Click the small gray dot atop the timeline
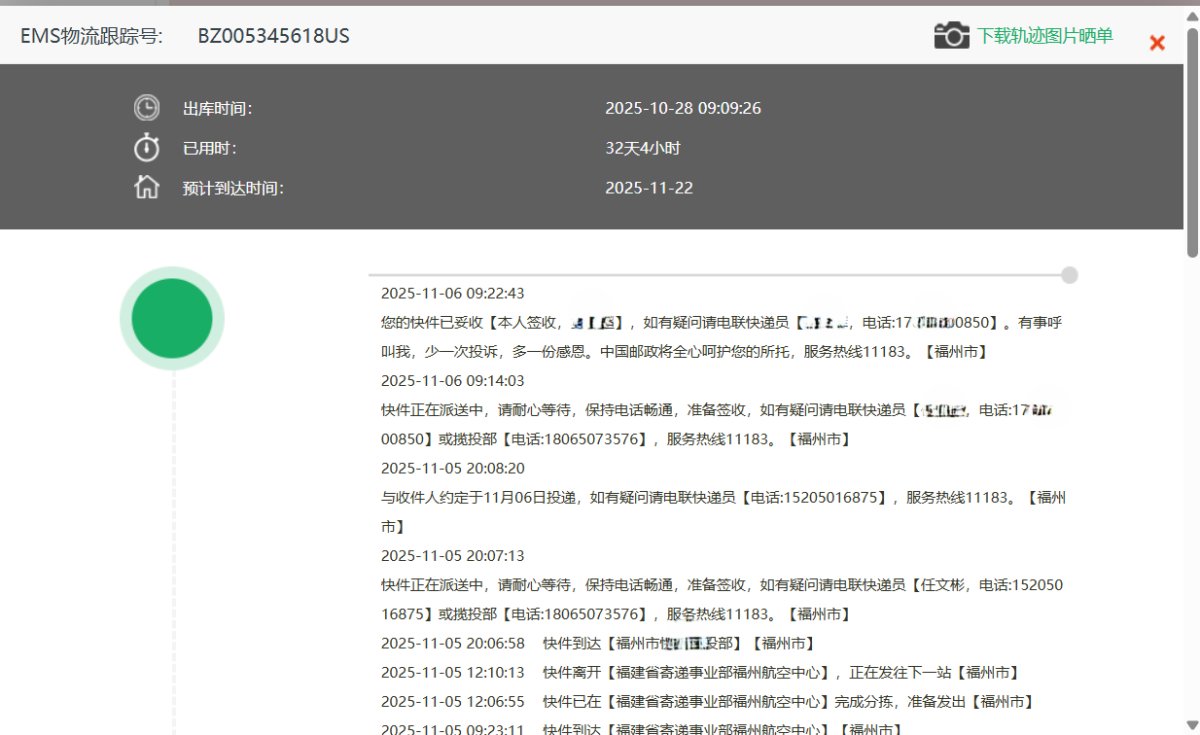1200x735 pixels. tap(1070, 275)
